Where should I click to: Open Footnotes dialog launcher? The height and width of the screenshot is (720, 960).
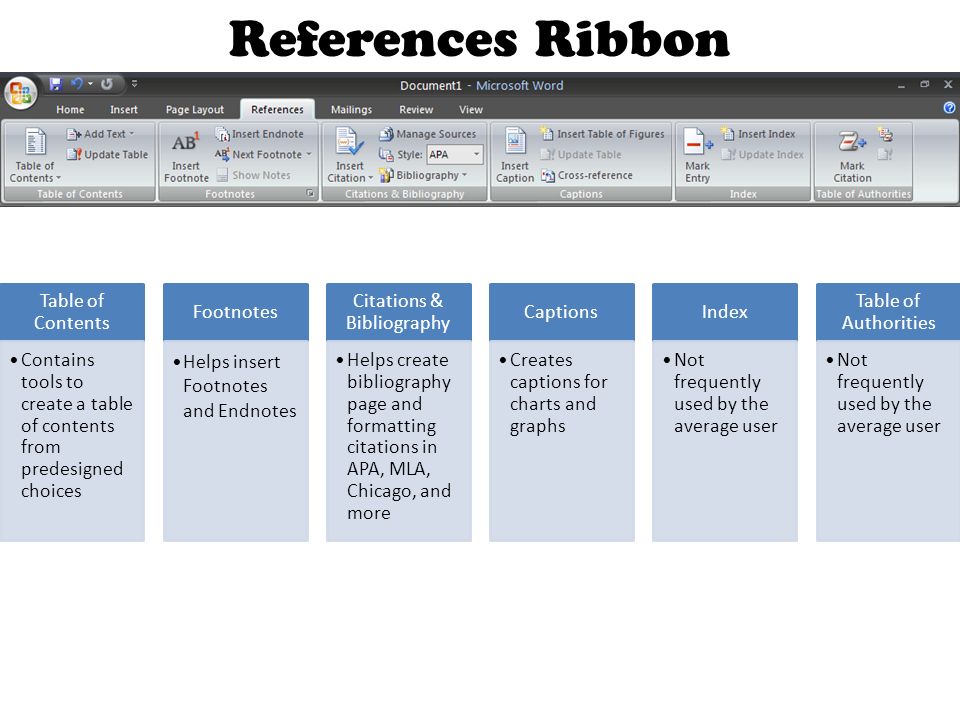(x=310, y=193)
